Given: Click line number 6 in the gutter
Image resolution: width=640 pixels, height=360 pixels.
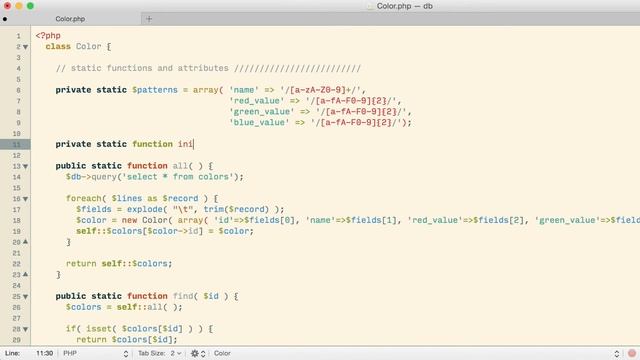Looking at the screenshot, I should pyautogui.click(x=18, y=90).
